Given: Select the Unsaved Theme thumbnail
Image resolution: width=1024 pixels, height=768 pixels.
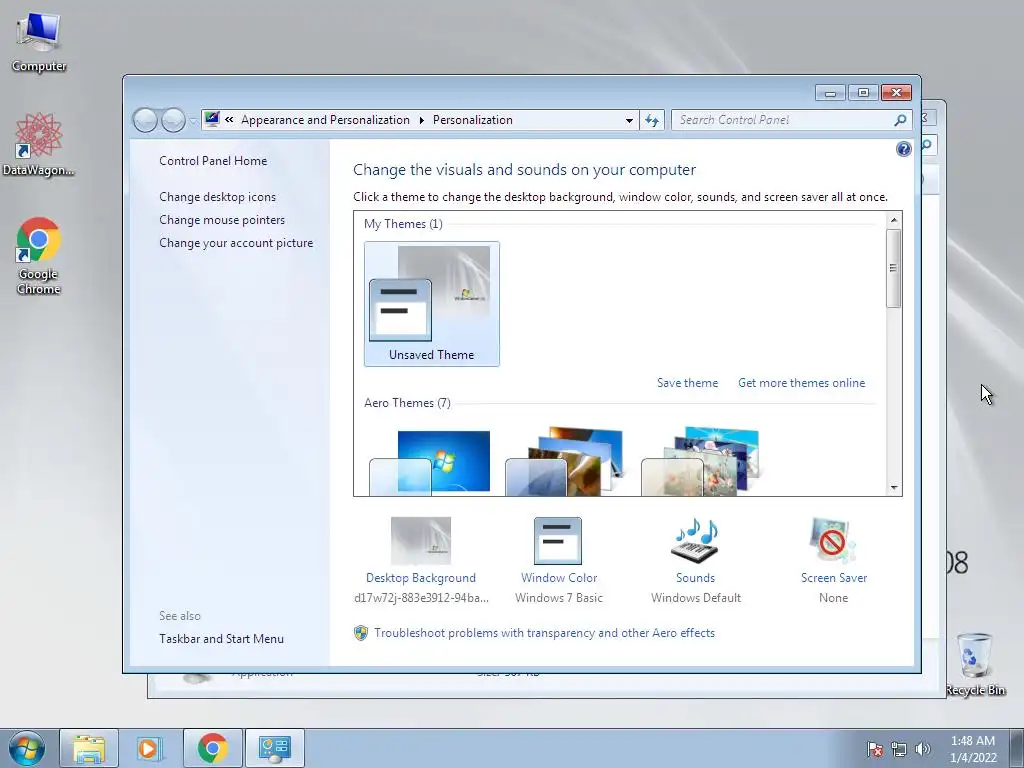Looking at the screenshot, I should coord(432,304).
